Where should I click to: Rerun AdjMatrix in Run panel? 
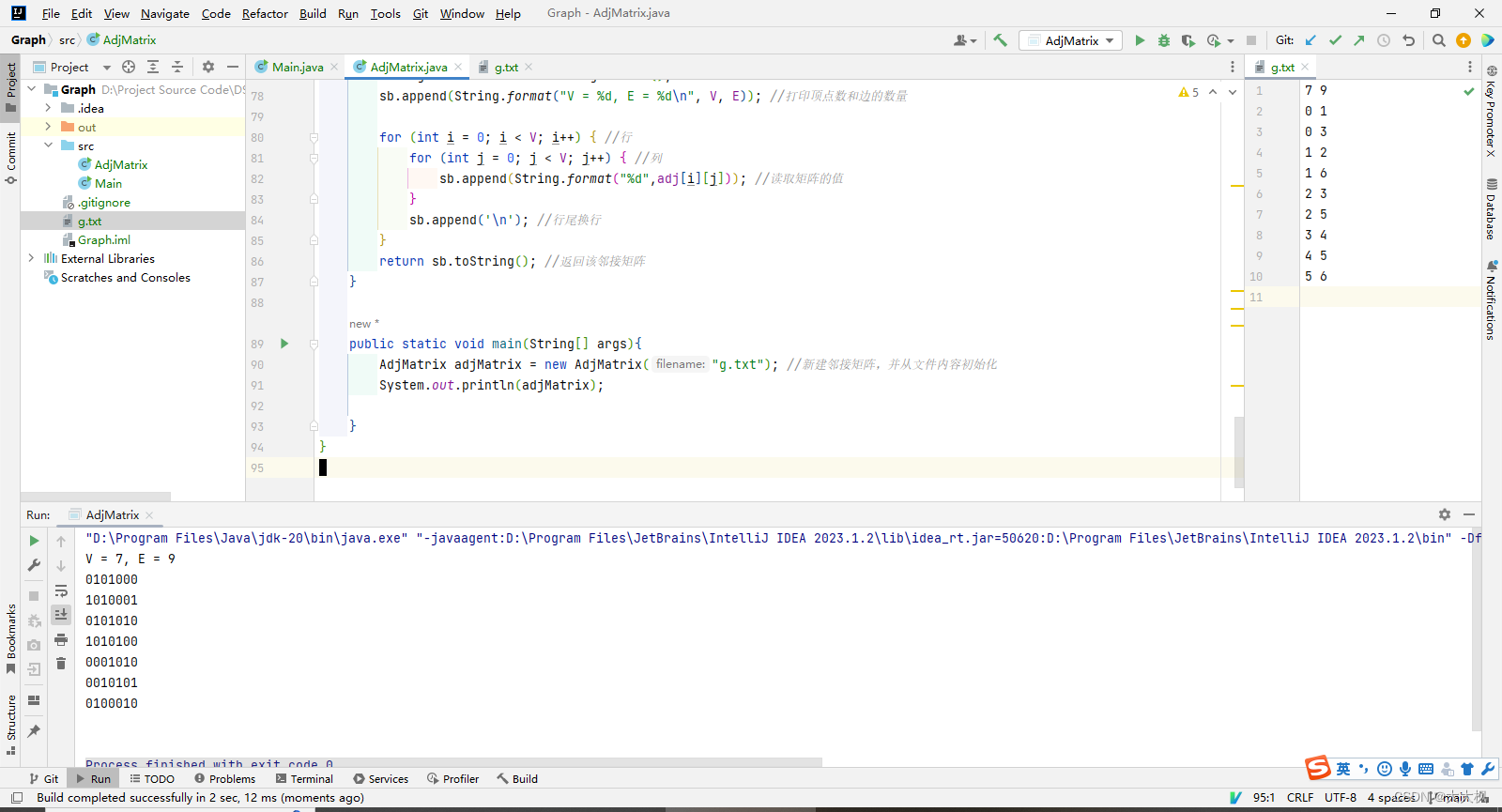pos(34,541)
